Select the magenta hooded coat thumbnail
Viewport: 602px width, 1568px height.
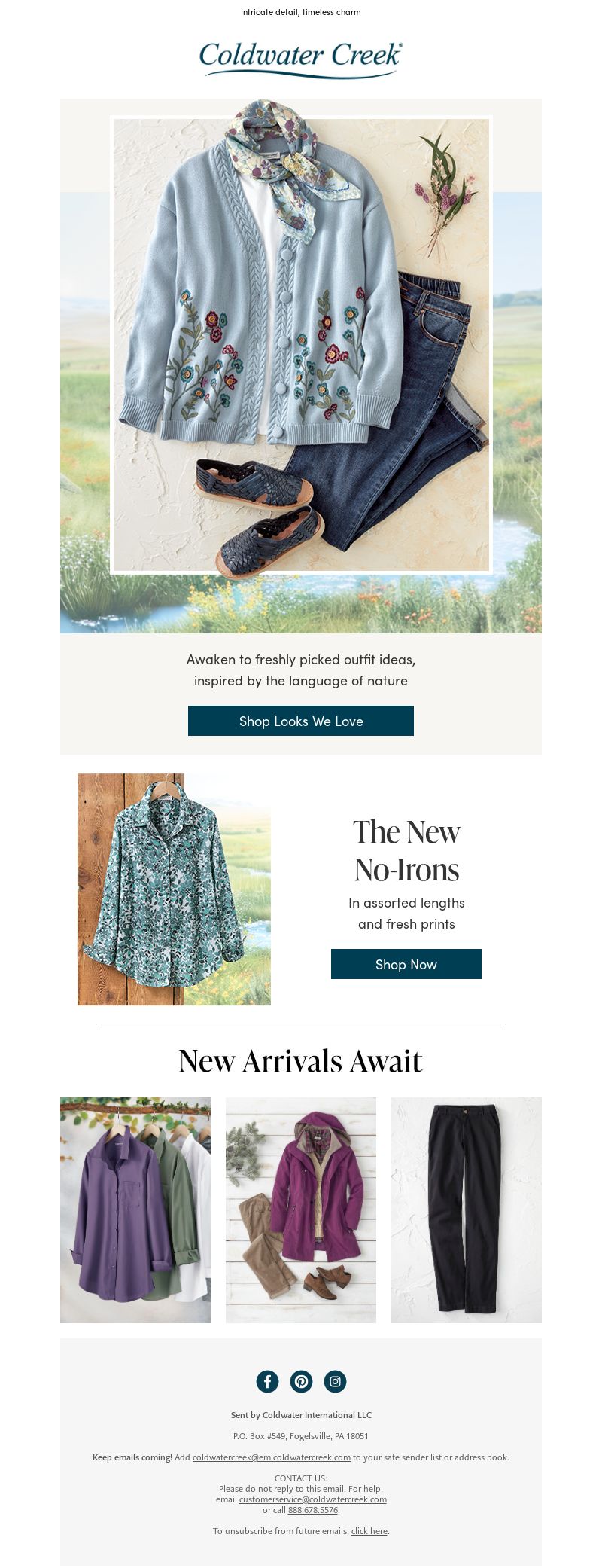tap(301, 1210)
